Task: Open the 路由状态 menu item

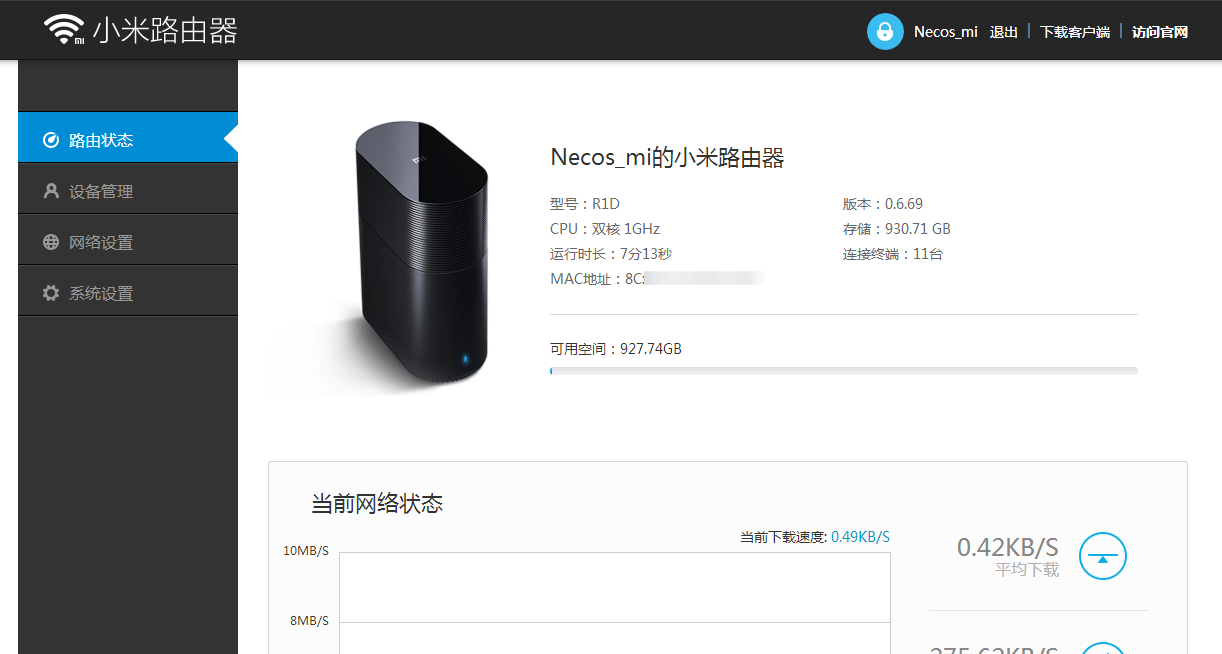Action: pos(128,140)
